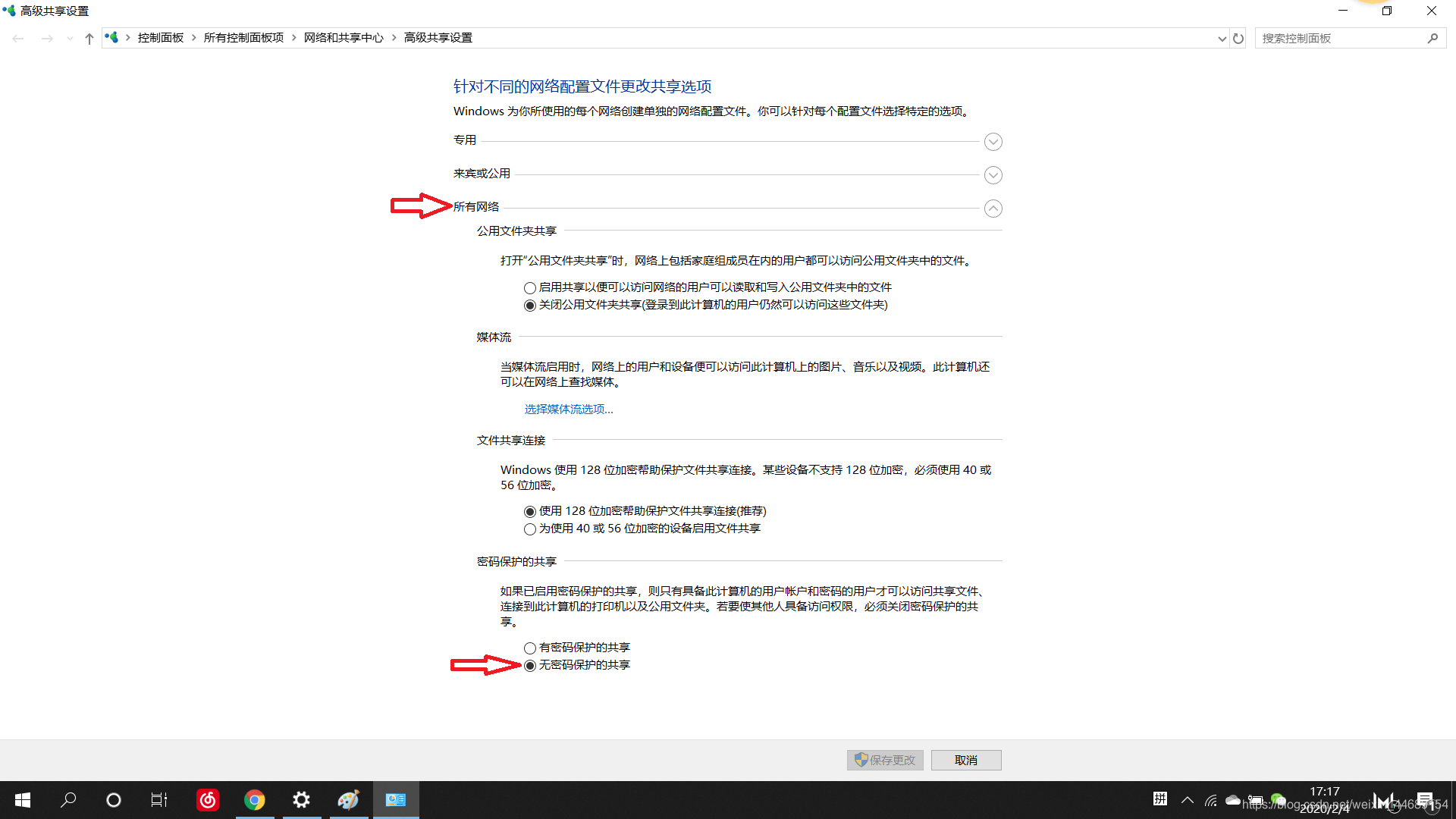Select 启用共享 public folder sharing option

point(530,287)
